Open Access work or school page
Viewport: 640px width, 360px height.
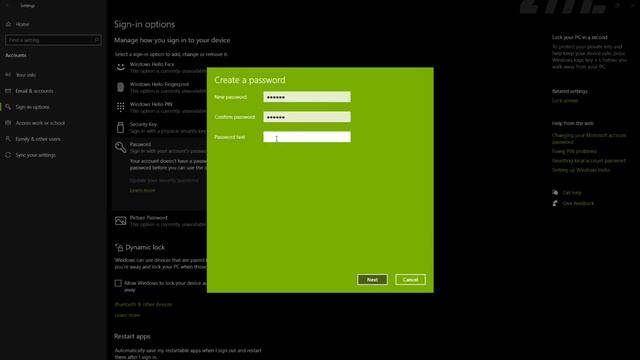tap(40, 123)
